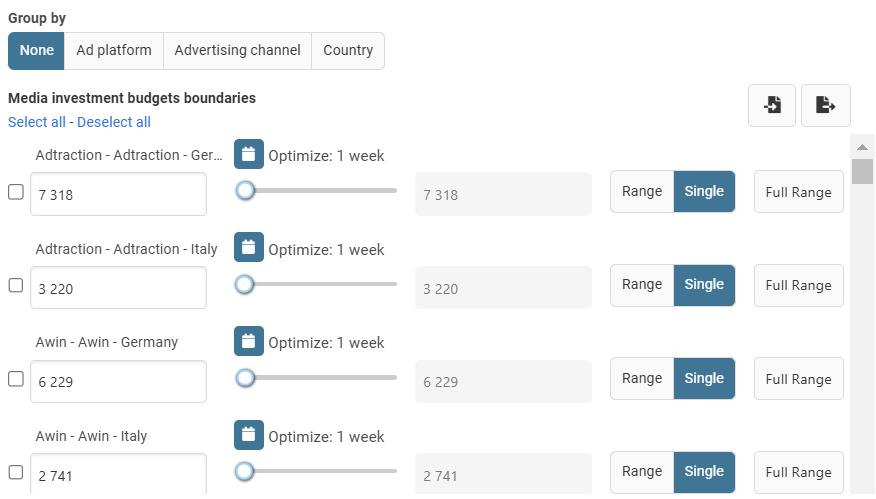876x499 pixels.
Task: Switch Adtraction Germany to Range mode
Action: coord(642,192)
